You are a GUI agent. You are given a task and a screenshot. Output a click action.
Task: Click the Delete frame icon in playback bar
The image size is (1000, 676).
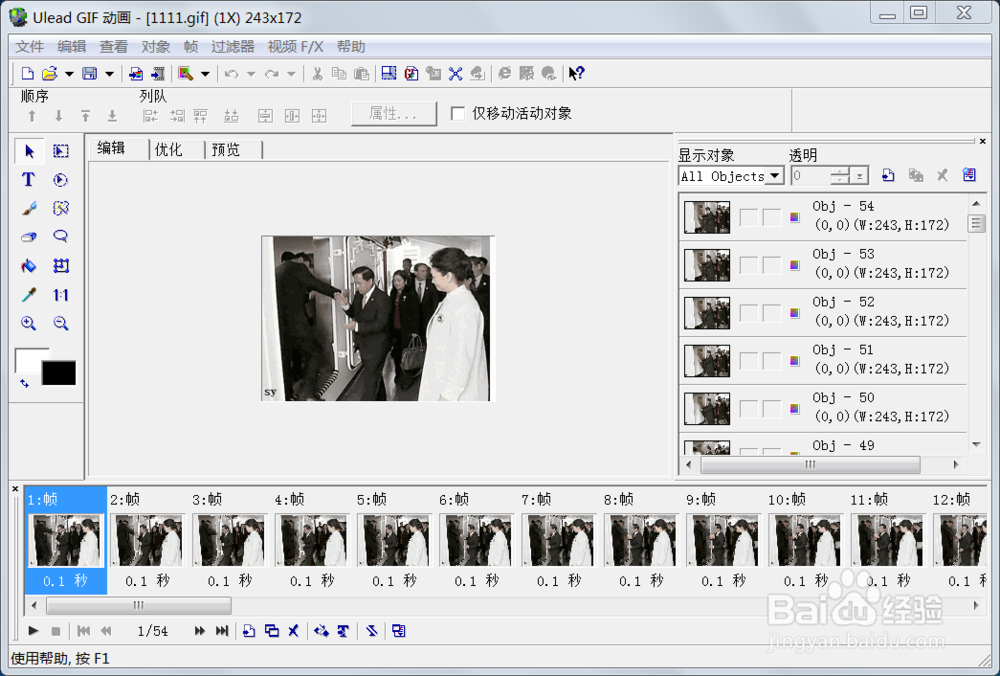coord(293,631)
